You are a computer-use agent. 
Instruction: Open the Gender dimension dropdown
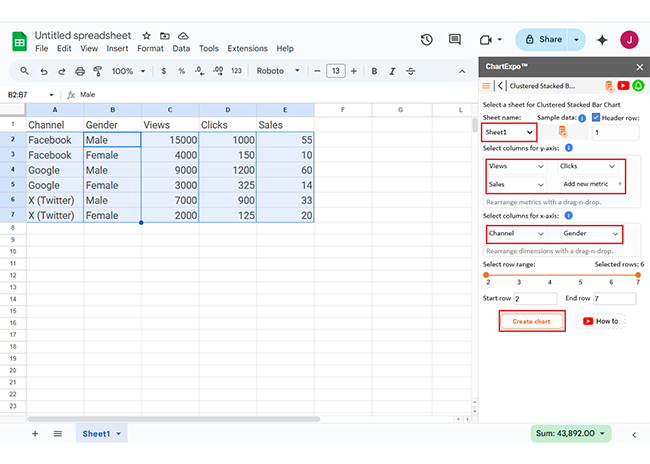[x=590, y=233]
